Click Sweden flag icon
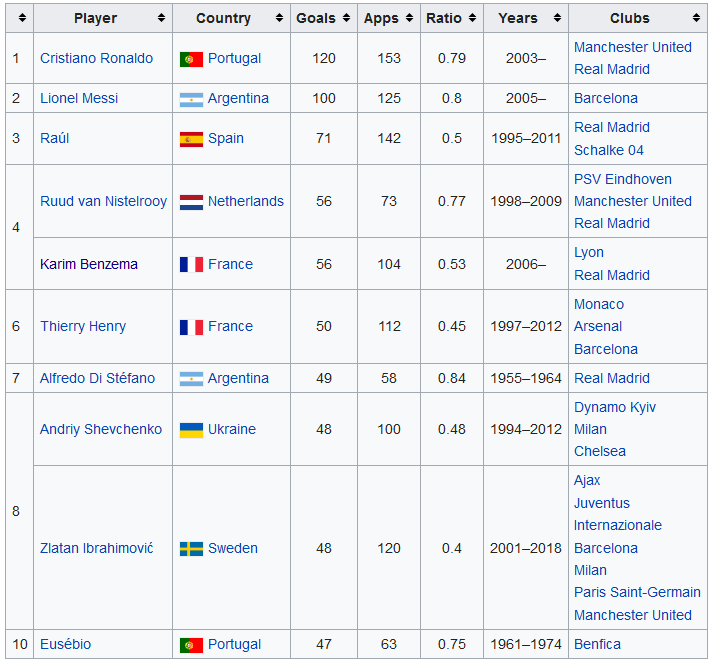The width and height of the screenshot is (710, 659). (x=191, y=549)
